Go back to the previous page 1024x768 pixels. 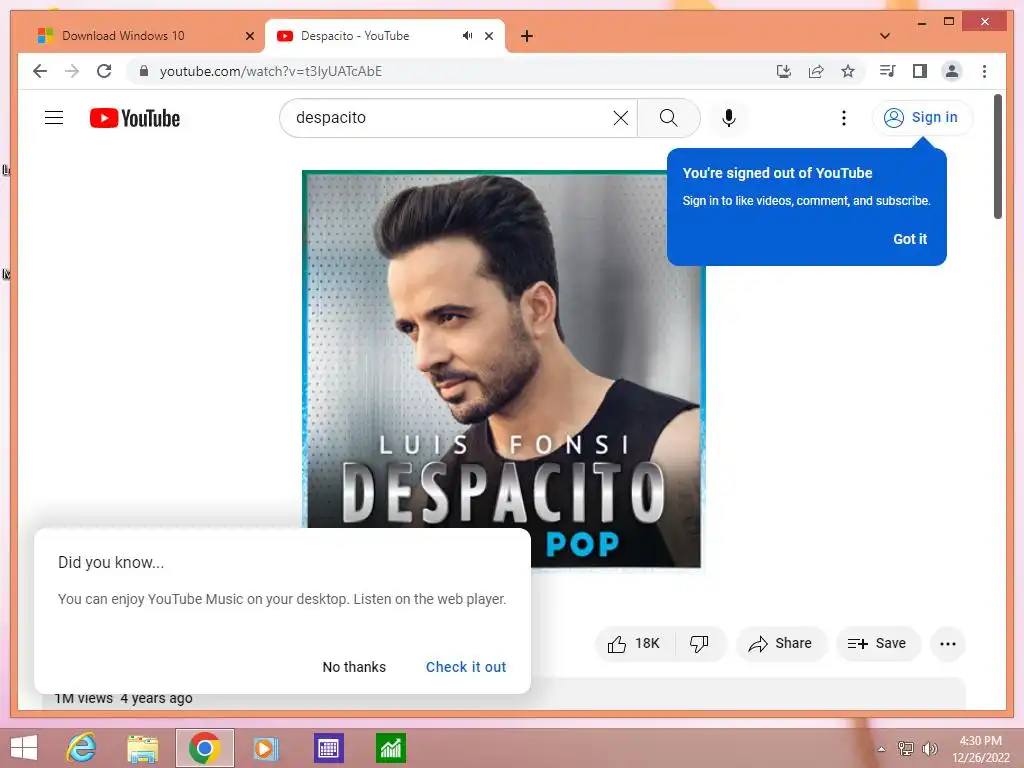(40, 71)
